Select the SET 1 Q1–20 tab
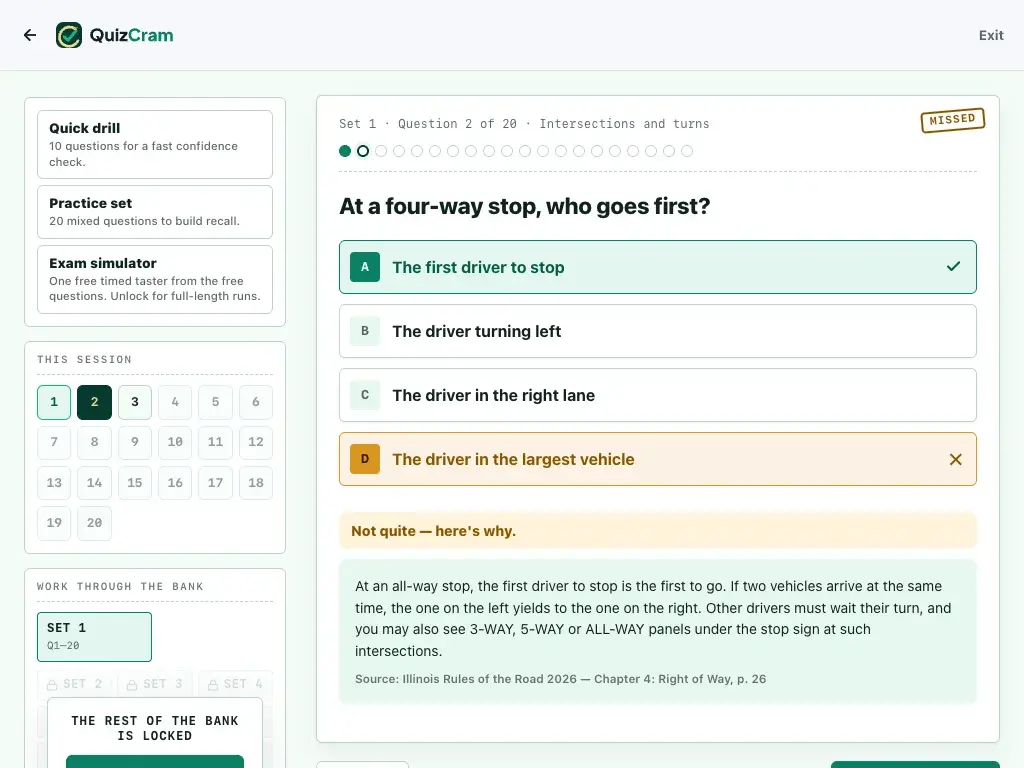Viewport: 1024px width, 768px height. pyautogui.click(x=94, y=637)
